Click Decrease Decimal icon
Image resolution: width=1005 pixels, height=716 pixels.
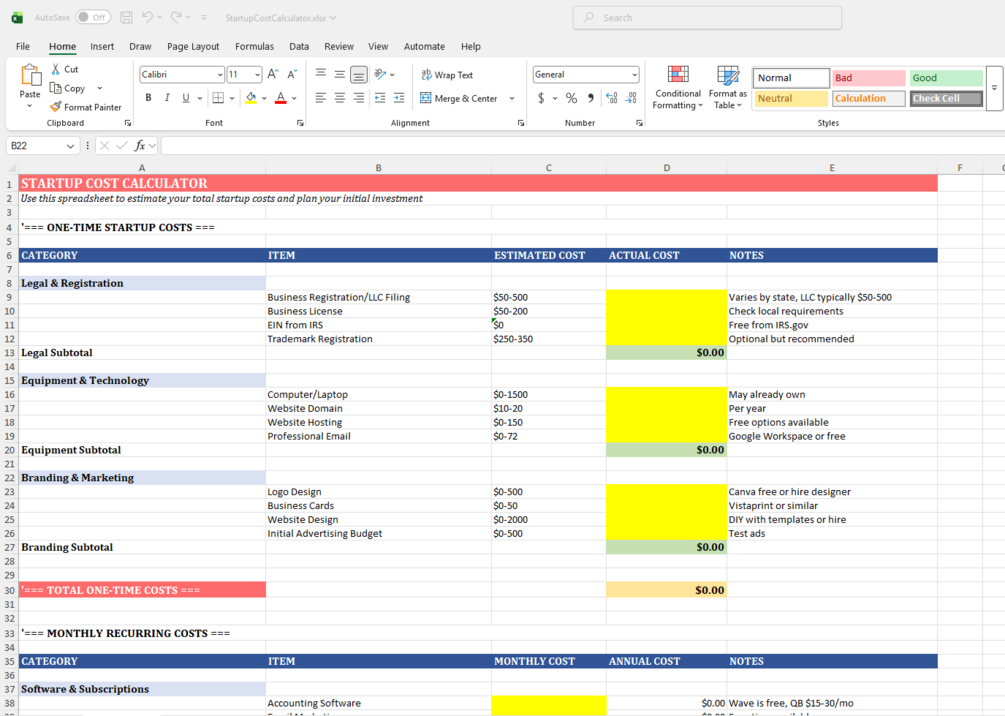(631, 98)
